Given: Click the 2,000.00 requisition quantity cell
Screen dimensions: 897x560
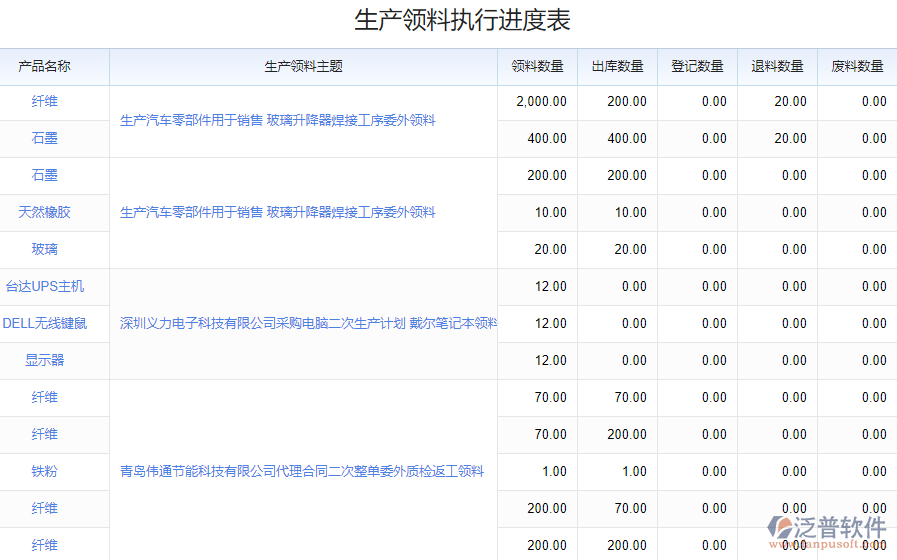Looking at the screenshot, I should point(541,101).
